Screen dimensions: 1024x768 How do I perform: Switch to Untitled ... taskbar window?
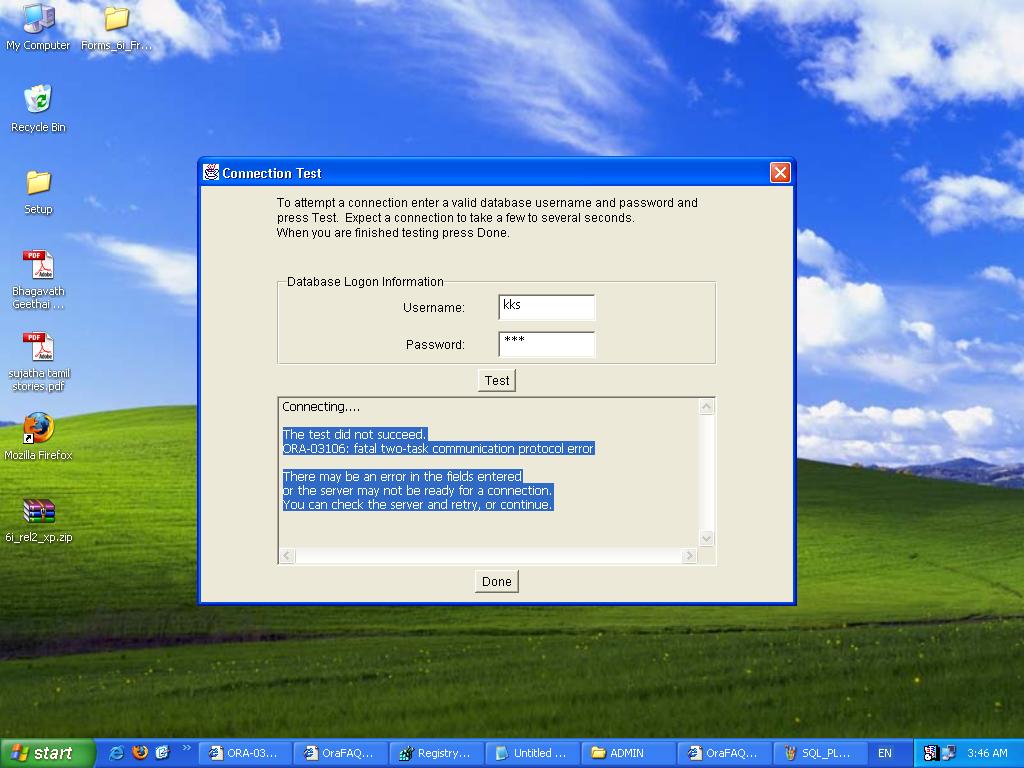(532, 753)
